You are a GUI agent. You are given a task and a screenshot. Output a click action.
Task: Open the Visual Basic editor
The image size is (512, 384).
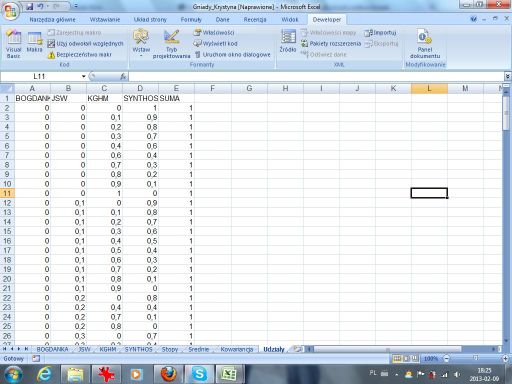pos(13,44)
